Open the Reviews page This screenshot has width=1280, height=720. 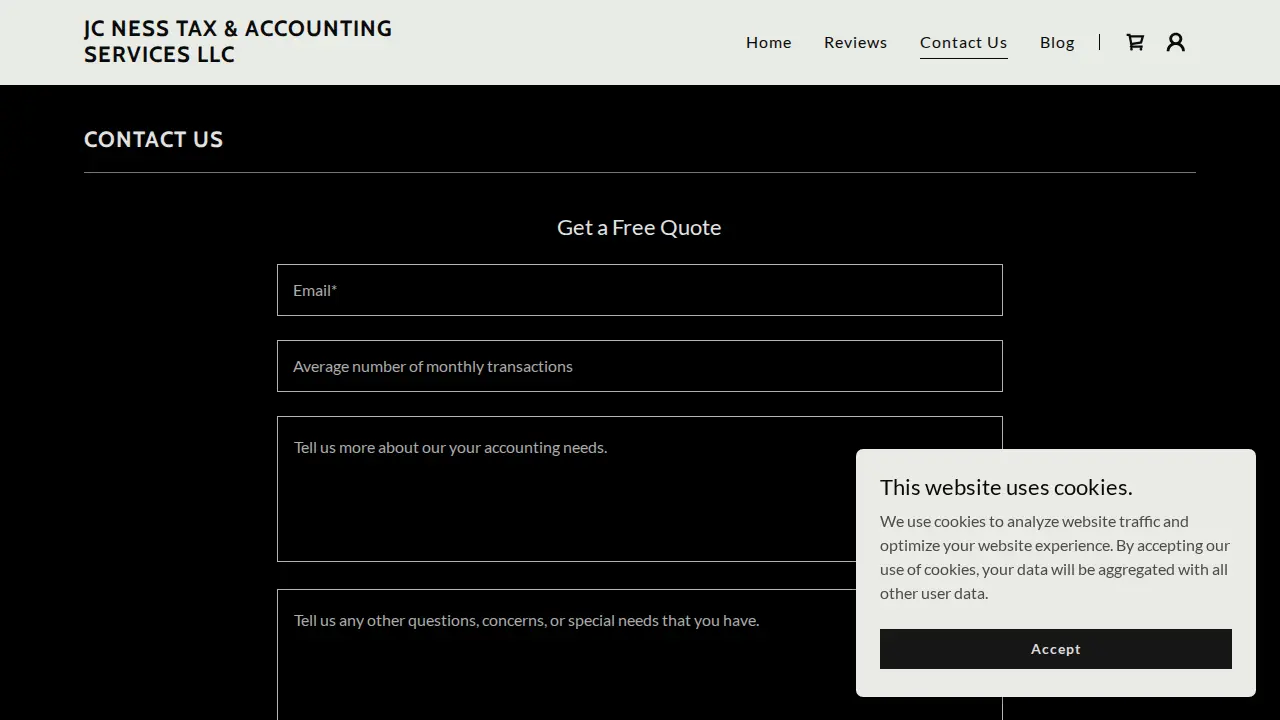tap(856, 42)
